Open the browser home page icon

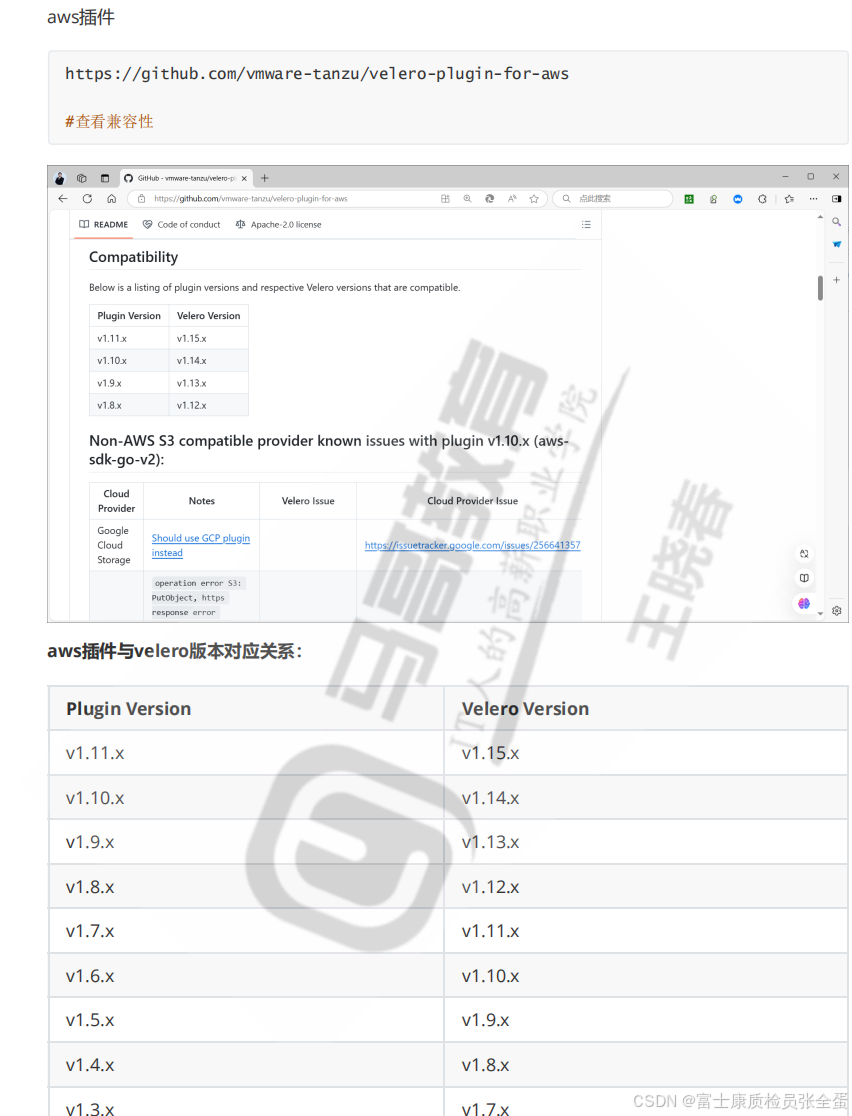(111, 199)
